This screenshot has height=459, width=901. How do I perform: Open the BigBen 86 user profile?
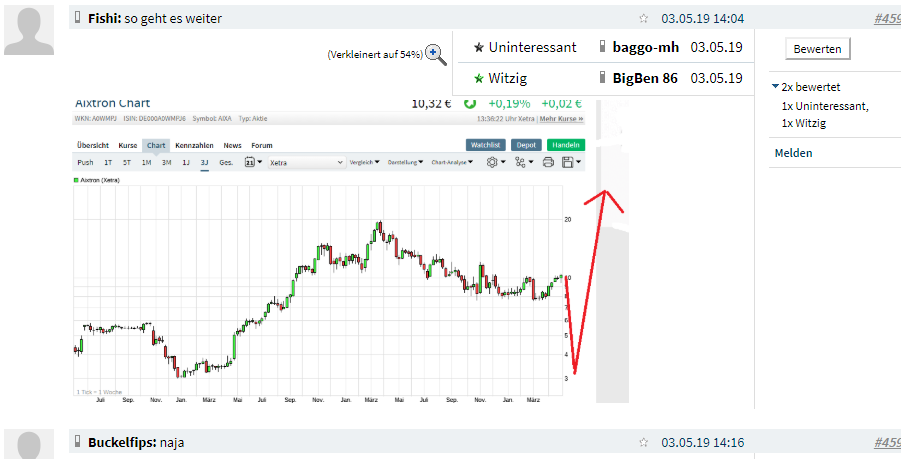coord(645,78)
